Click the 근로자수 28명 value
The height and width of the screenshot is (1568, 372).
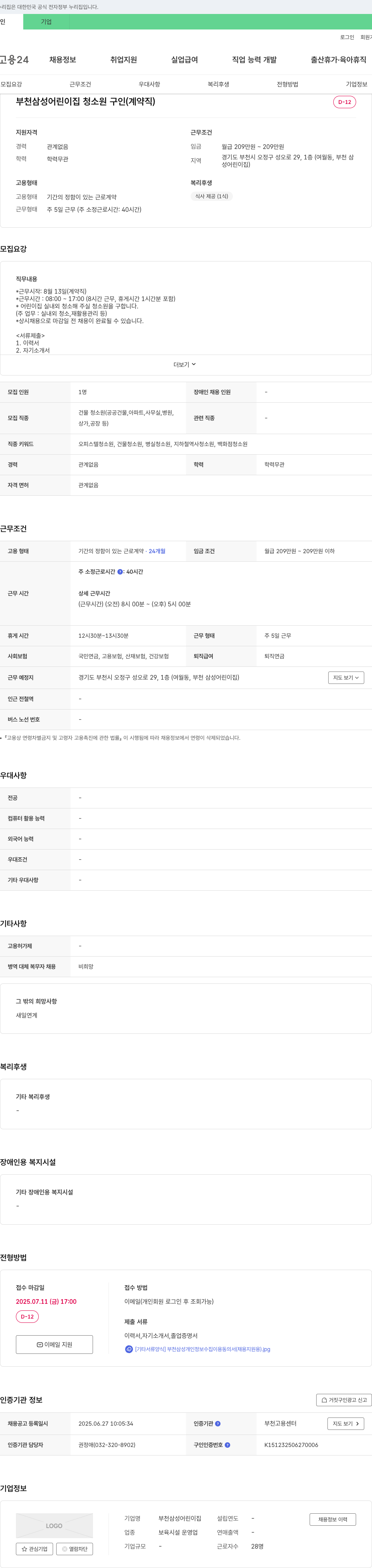coord(257,1546)
